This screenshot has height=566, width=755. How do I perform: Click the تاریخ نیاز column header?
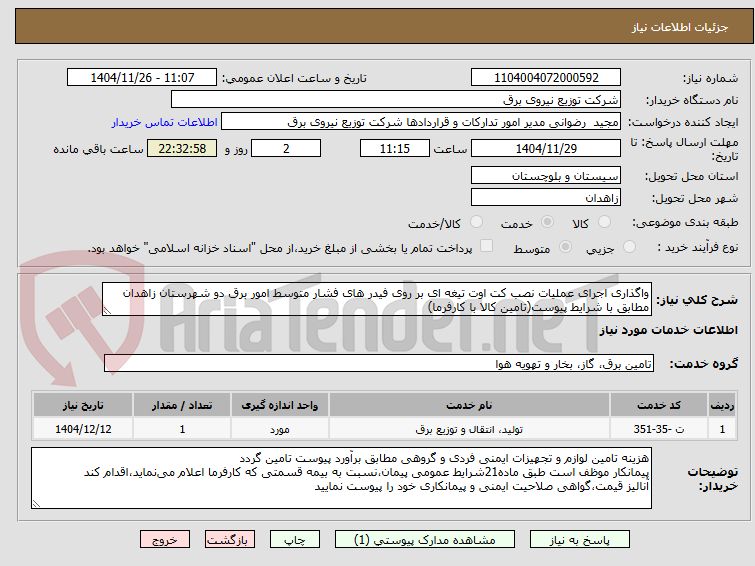(83, 405)
